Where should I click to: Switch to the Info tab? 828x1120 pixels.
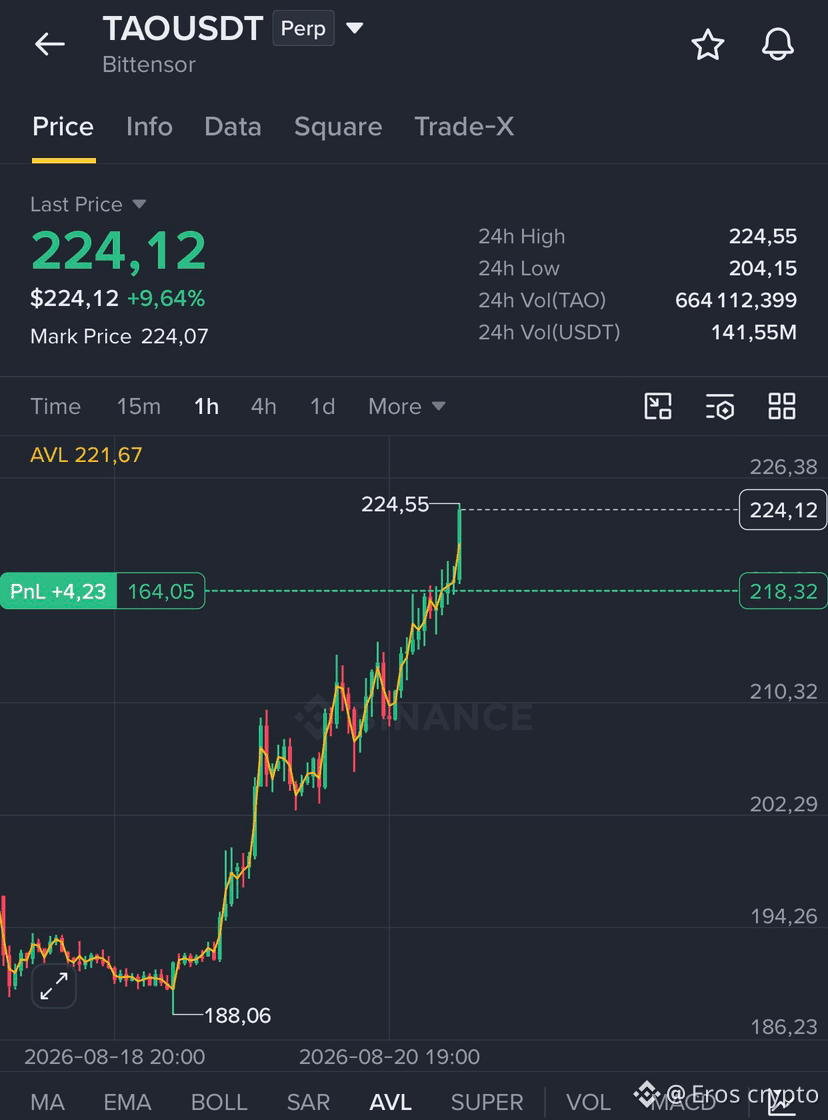point(149,126)
